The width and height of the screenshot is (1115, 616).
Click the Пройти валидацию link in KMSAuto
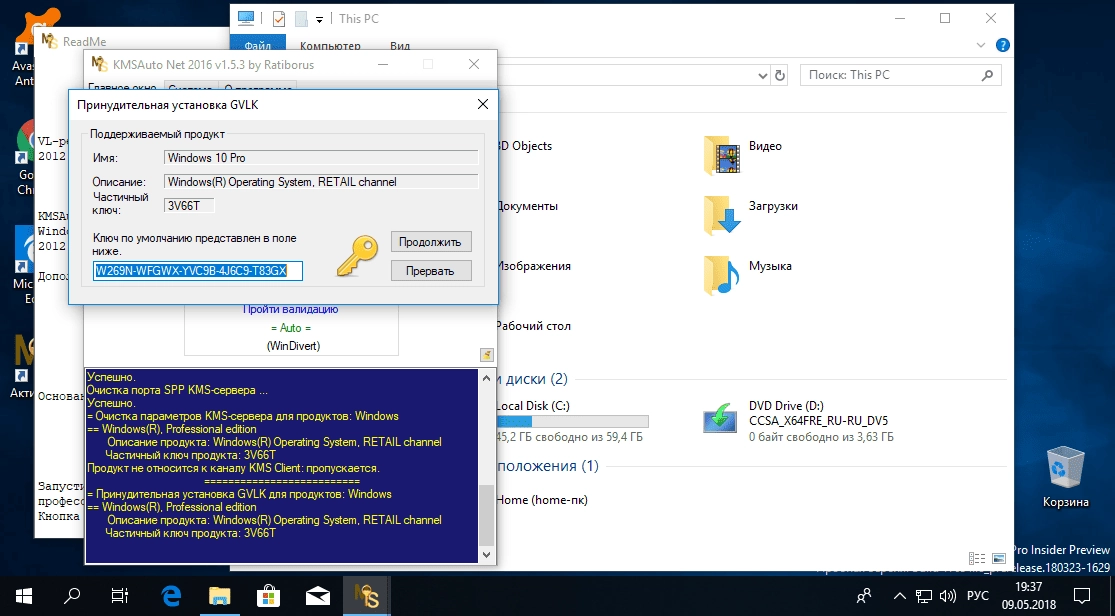click(291, 309)
